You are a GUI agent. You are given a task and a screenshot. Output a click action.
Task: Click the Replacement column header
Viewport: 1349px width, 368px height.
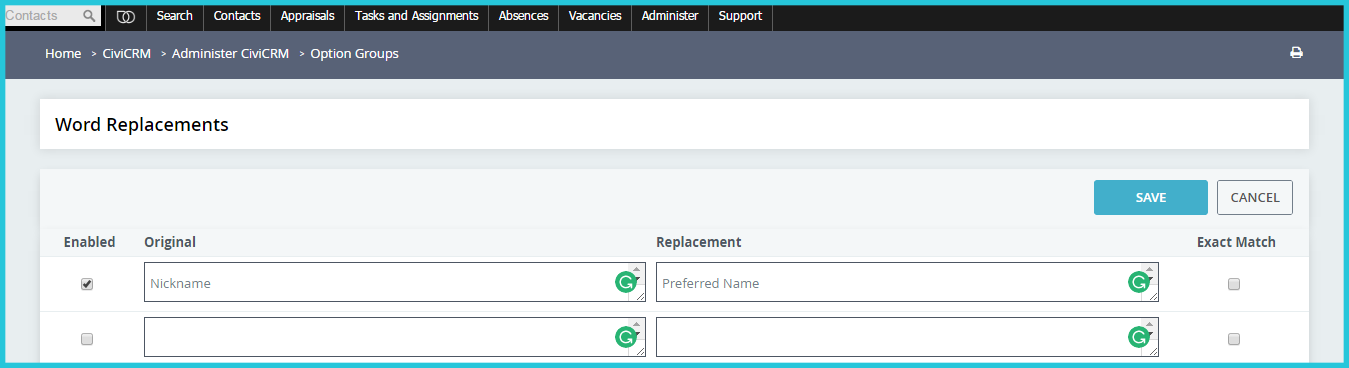pos(698,242)
